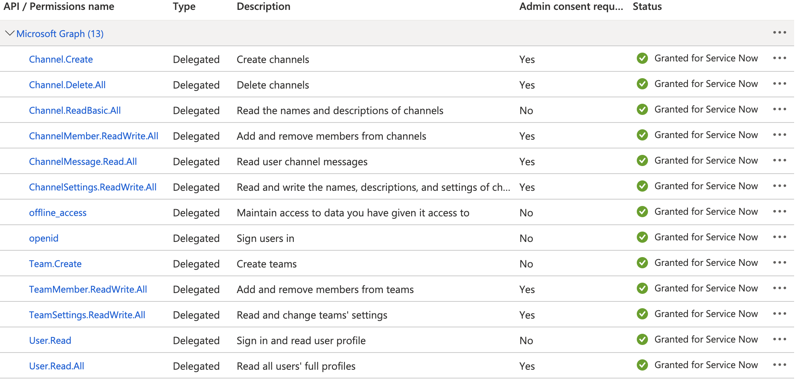The height and width of the screenshot is (384, 800).
Task: Click green granted checkmark in ChannelMember.ReadWrite.All row
Action: pos(642,135)
